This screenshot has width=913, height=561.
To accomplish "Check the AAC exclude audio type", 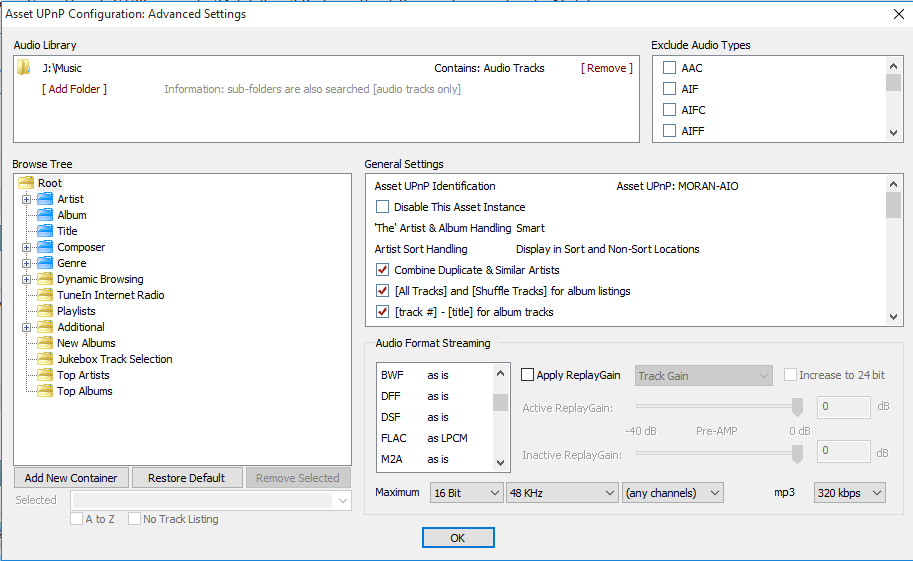I will pos(670,68).
